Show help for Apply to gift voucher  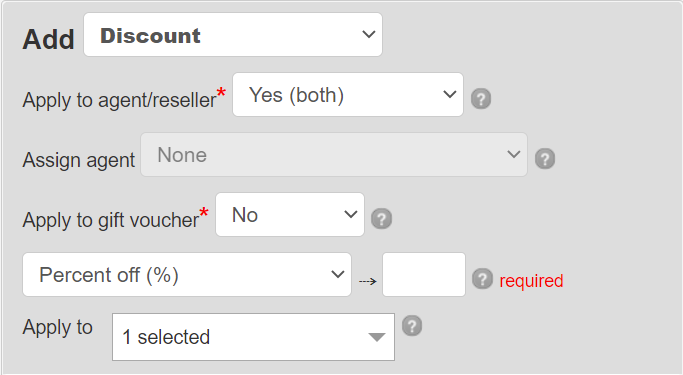(x=382, y=219)
